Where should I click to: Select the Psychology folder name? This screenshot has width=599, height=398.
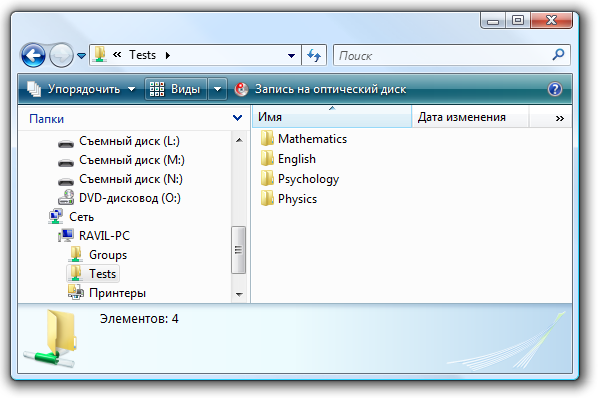pyautogui.click(x=308, y=179)
